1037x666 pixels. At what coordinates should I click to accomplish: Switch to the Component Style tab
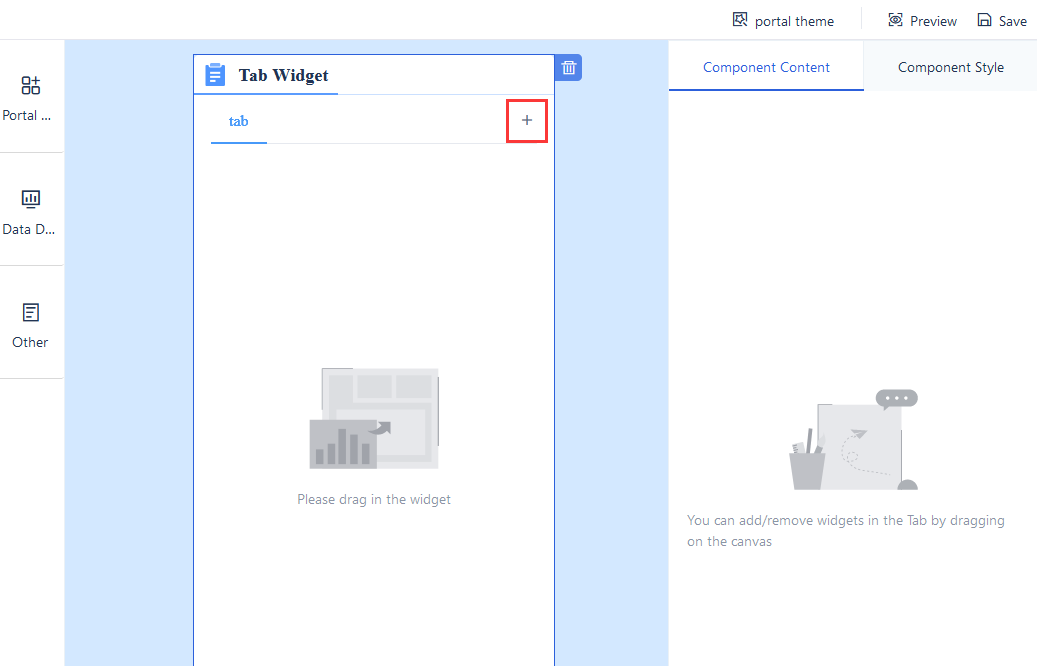[x=950, y=66]
